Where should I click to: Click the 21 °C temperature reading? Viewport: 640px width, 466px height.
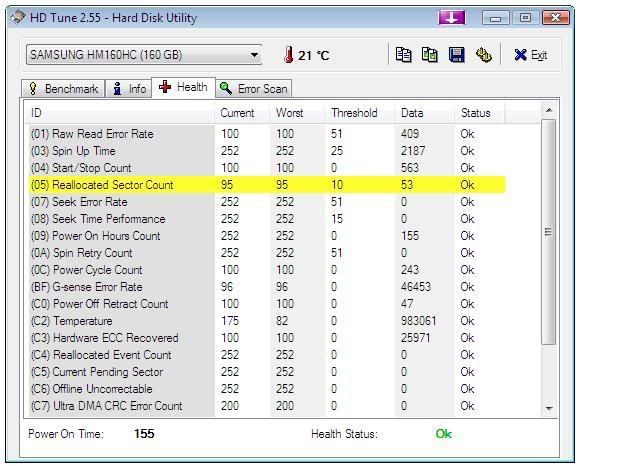[313, 55]
